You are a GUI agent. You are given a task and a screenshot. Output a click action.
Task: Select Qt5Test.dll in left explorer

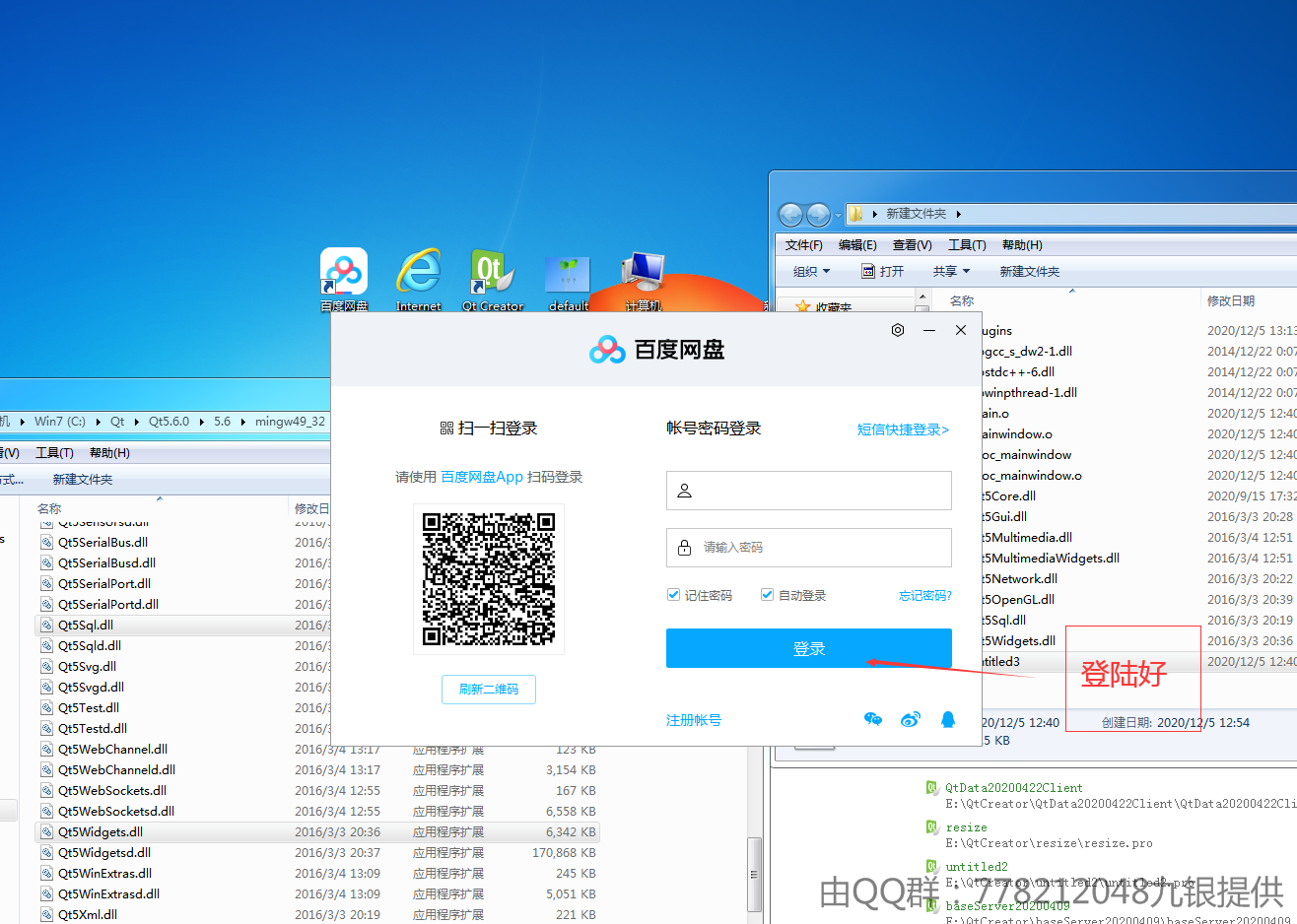point(88,707)
